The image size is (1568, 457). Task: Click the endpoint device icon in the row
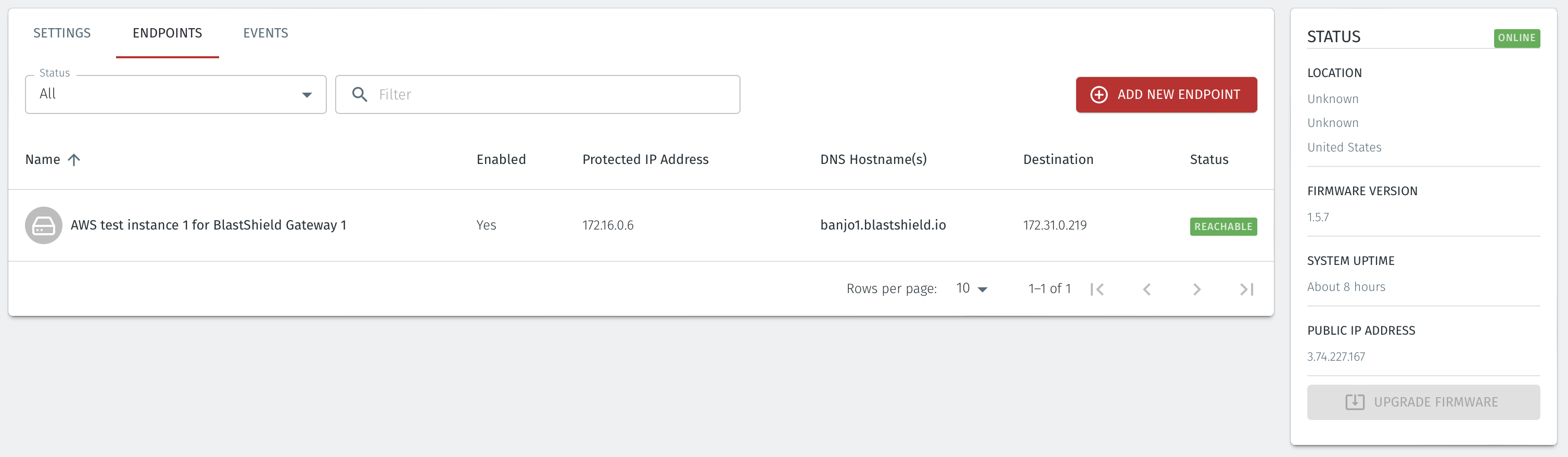click(43, 226)
